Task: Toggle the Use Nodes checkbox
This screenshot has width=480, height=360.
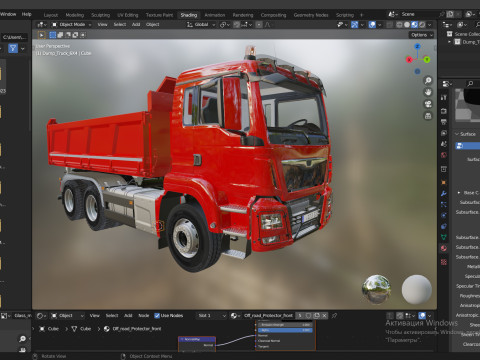Action: (157, 315)
